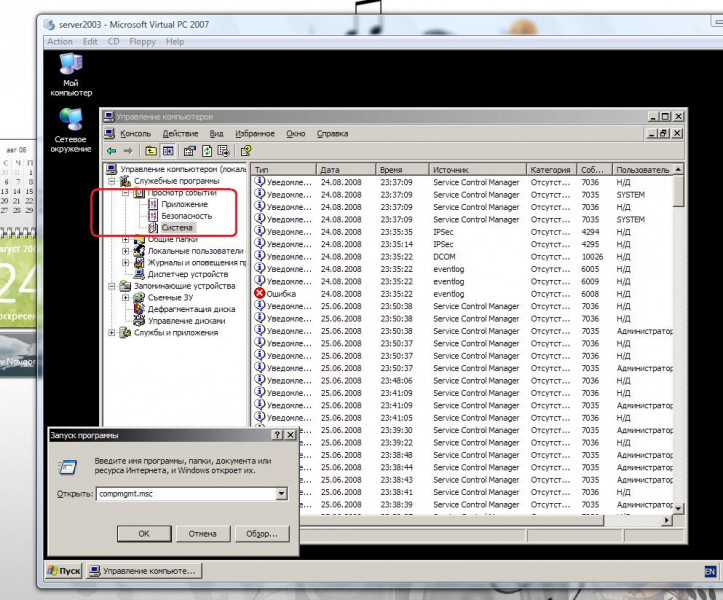Click OK in the Запуск программы dialog
This screenshot has height=600, width=723.
144,534
